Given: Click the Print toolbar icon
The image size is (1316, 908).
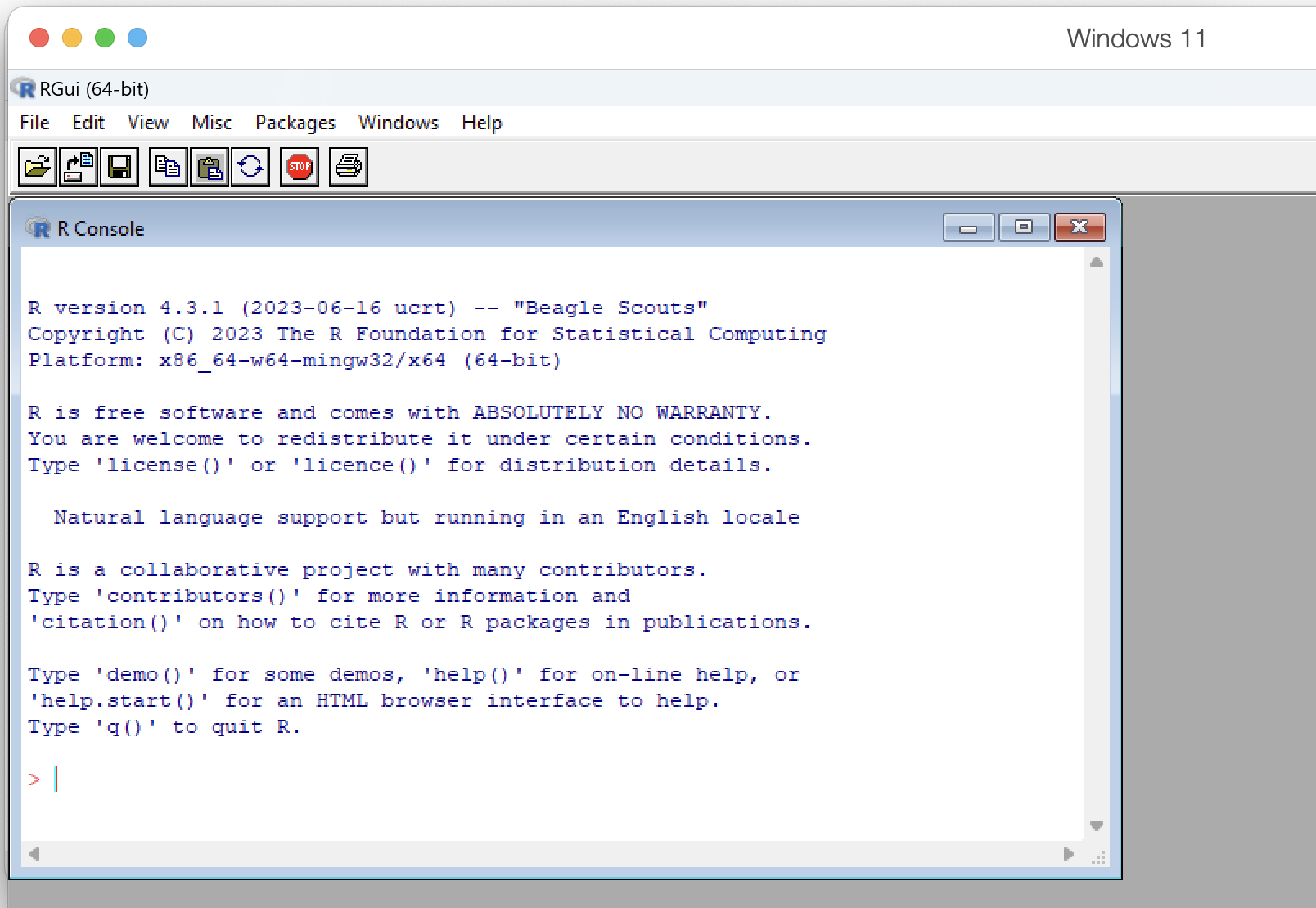Looking at the screenshot, I should point(349,167).
